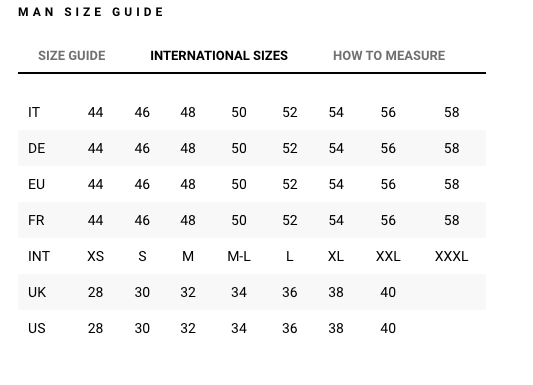Image resolution: width=533 pixels, height=385 pixels.
Task: Click the FR row label
Action: (36, 221)
